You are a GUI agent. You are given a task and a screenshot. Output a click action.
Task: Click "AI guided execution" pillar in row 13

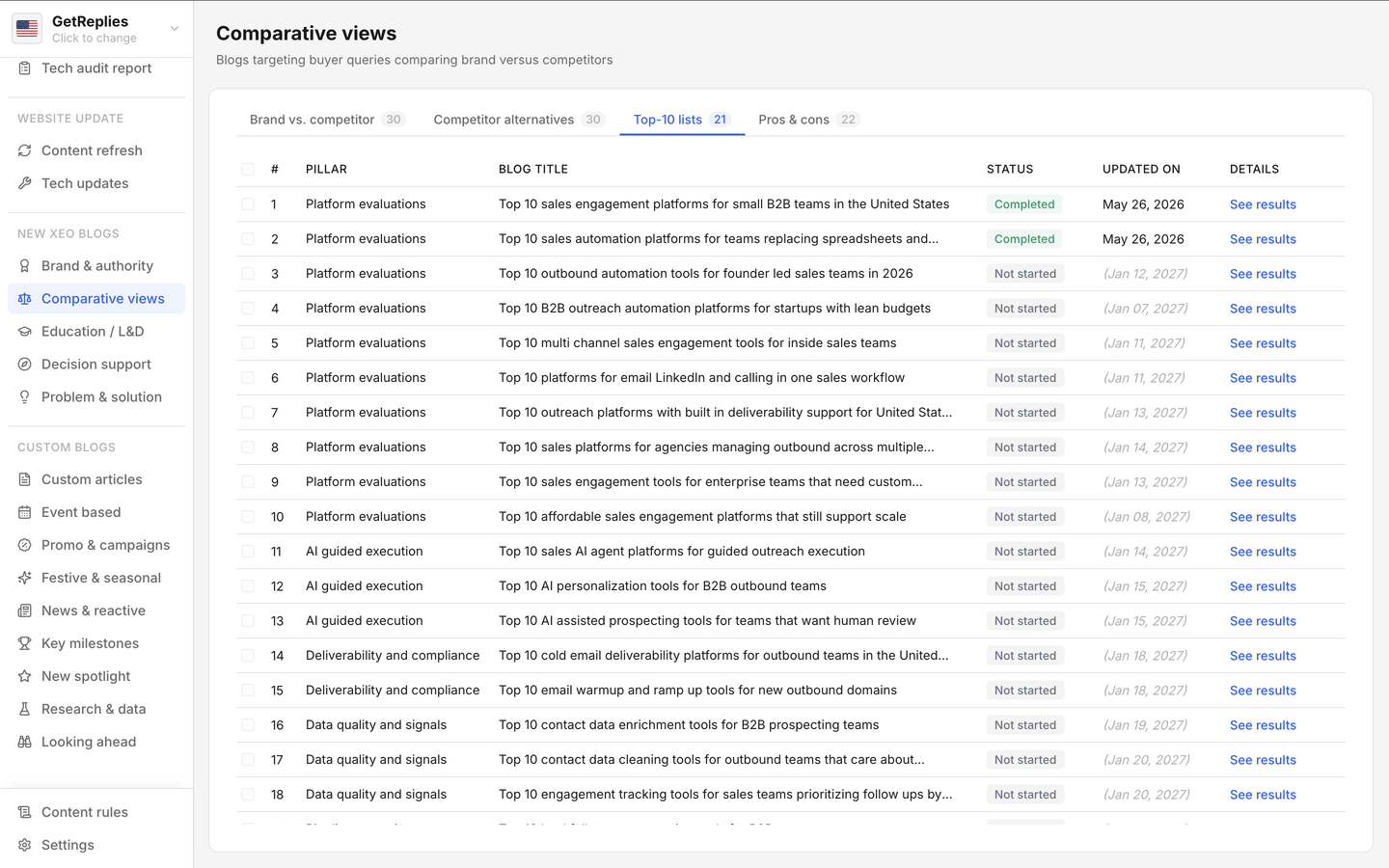(365, 621)
